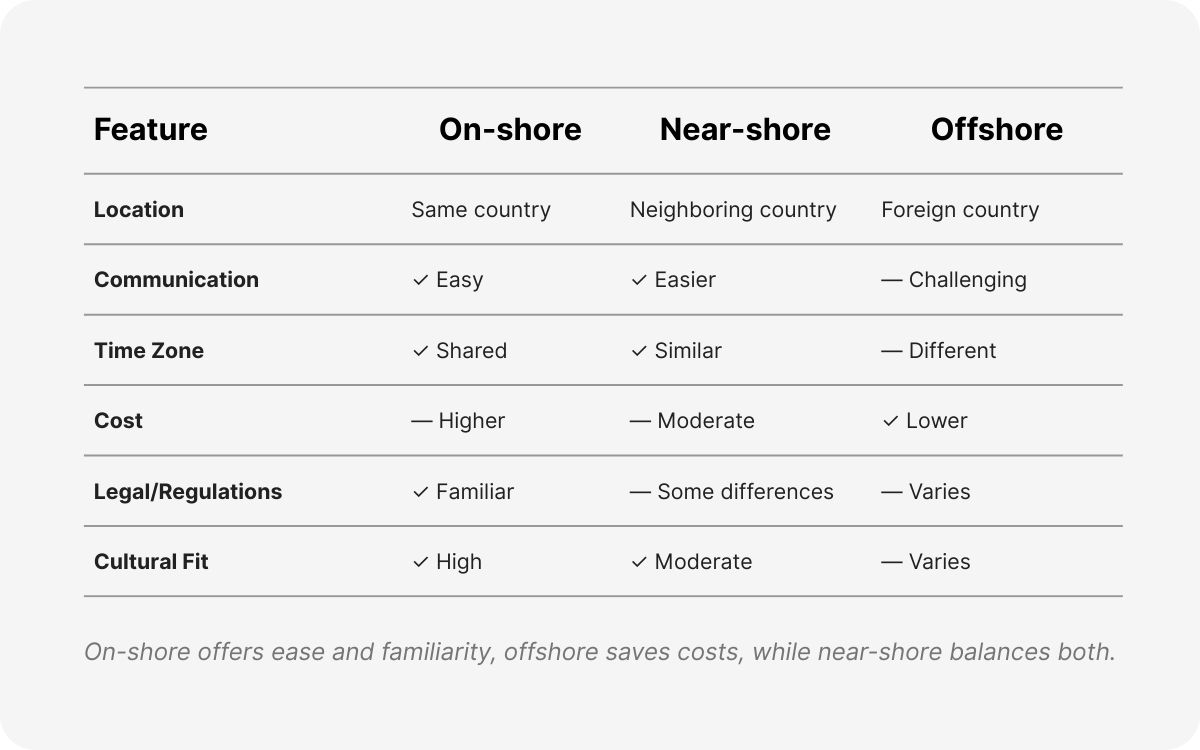The height and width of the screenshot is (750, 1200).
Task: Click the "Neighboring country" cell
Action: pyautogui.click(x=733, y=210)
